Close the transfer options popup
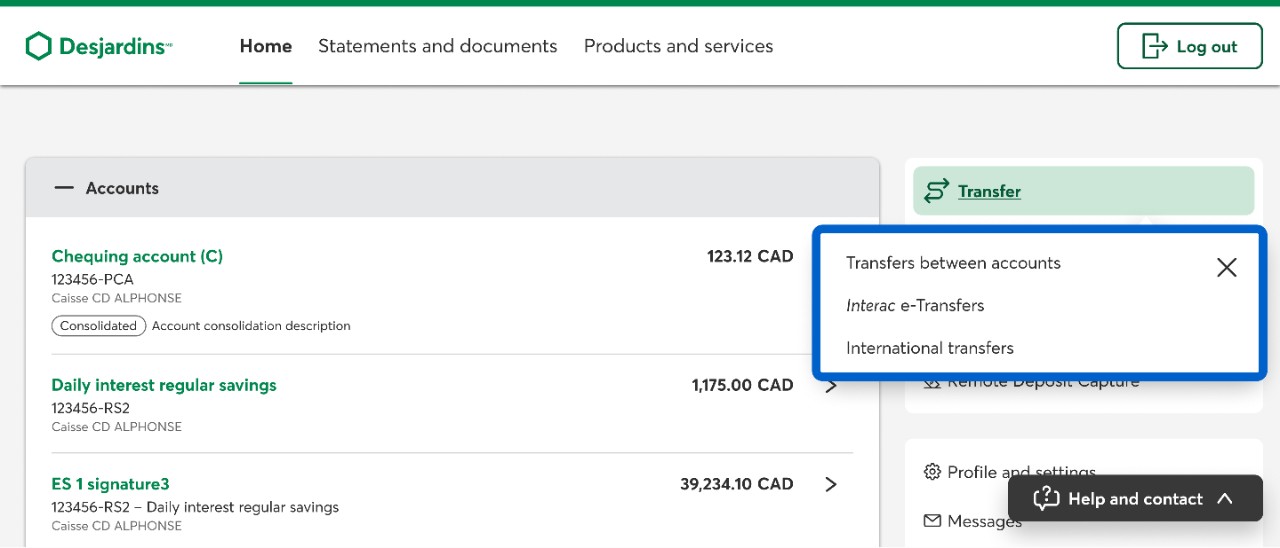1280x548 pixels. point(1226,267)
